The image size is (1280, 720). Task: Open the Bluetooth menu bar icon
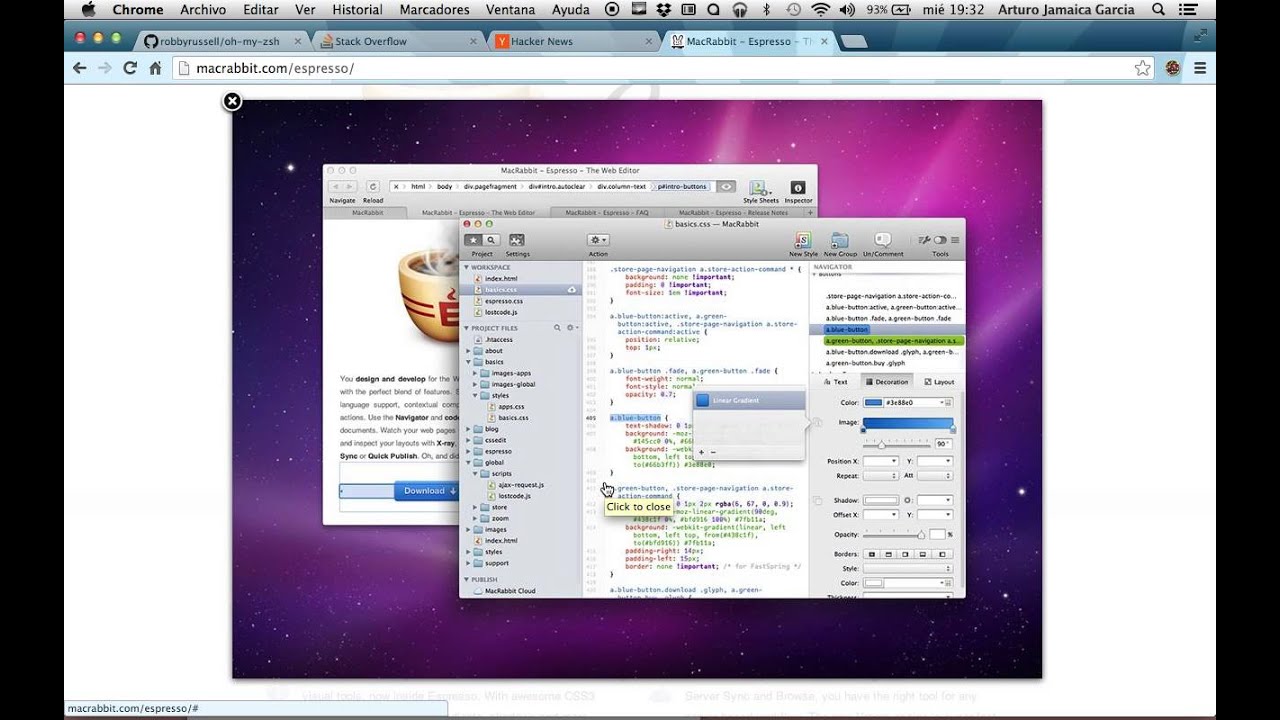[766, 10]
